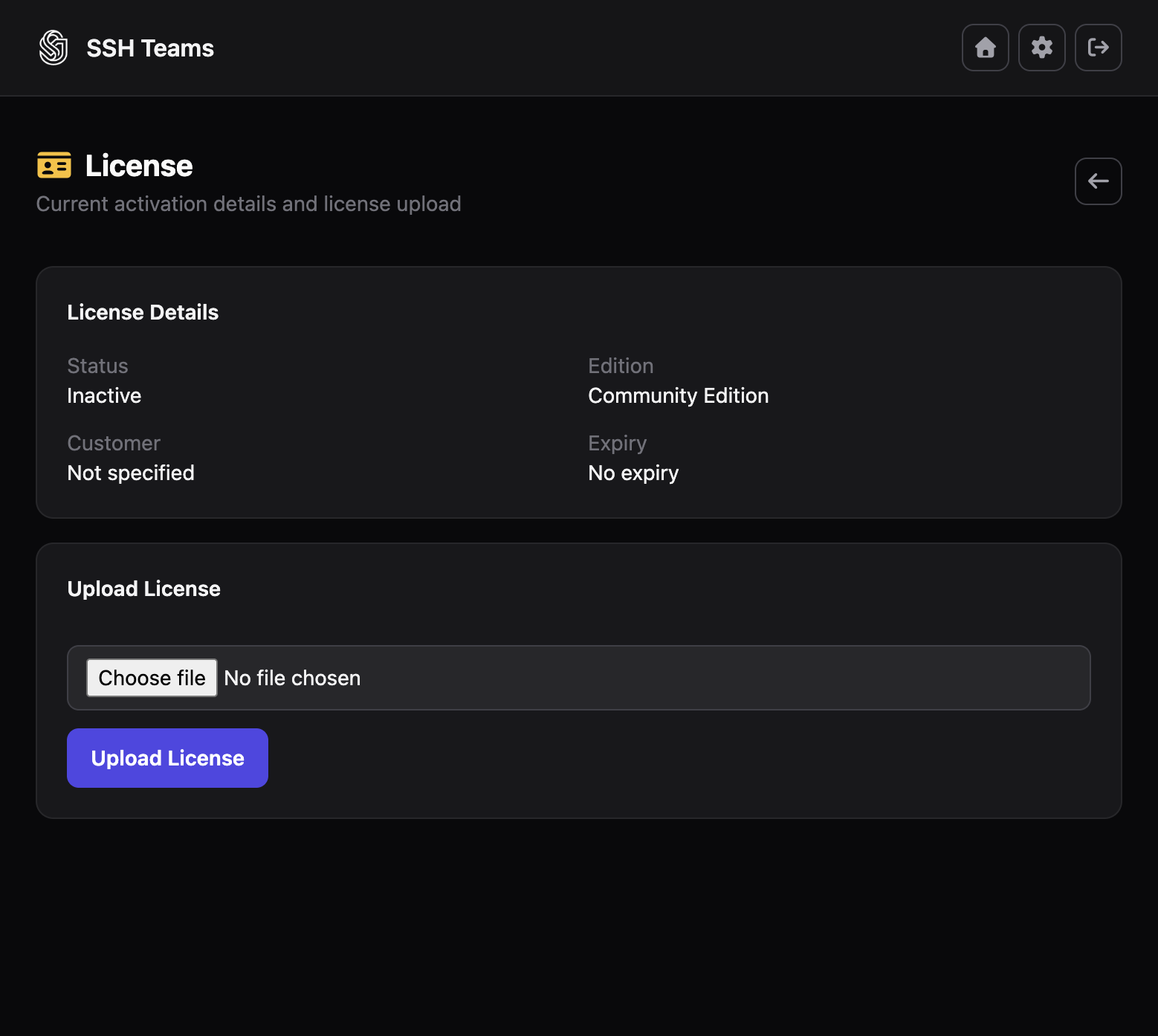The width and height of the screenshot is (1158, 1036).
Task: Click the 'Upload License' section heading
Action: [x=143, y=589]
